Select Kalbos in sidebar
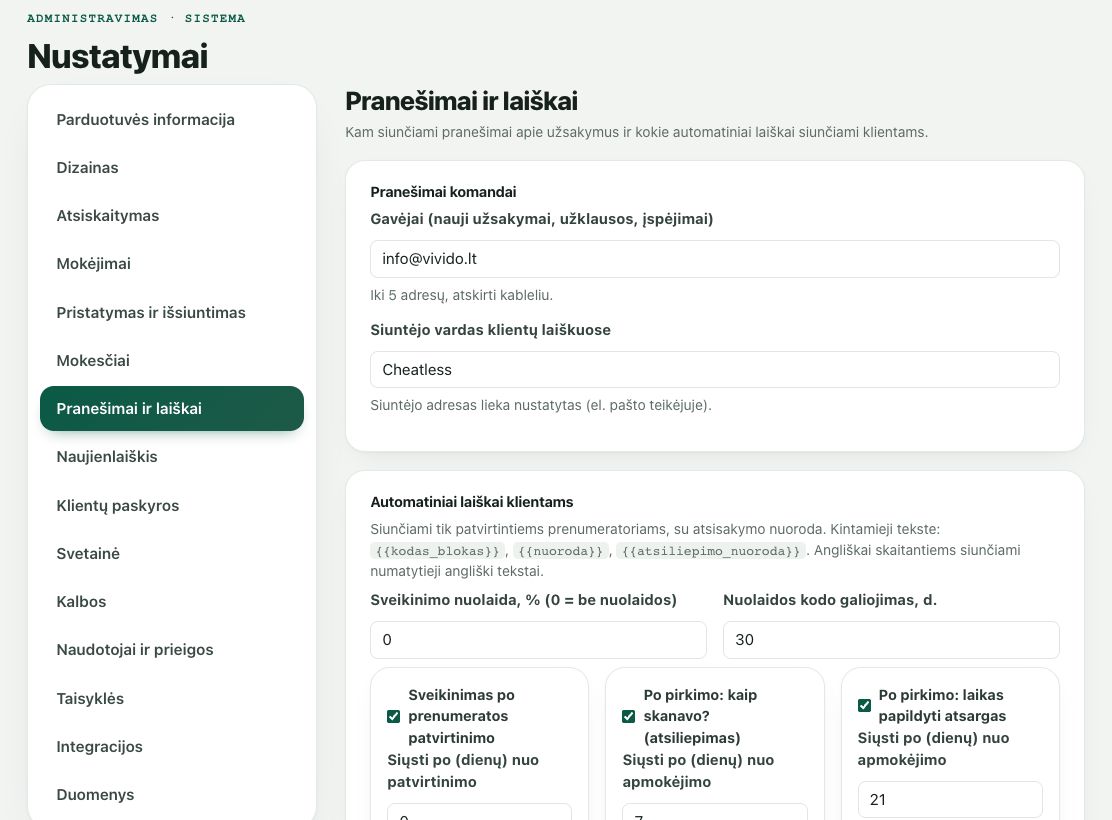 point(172,602)
